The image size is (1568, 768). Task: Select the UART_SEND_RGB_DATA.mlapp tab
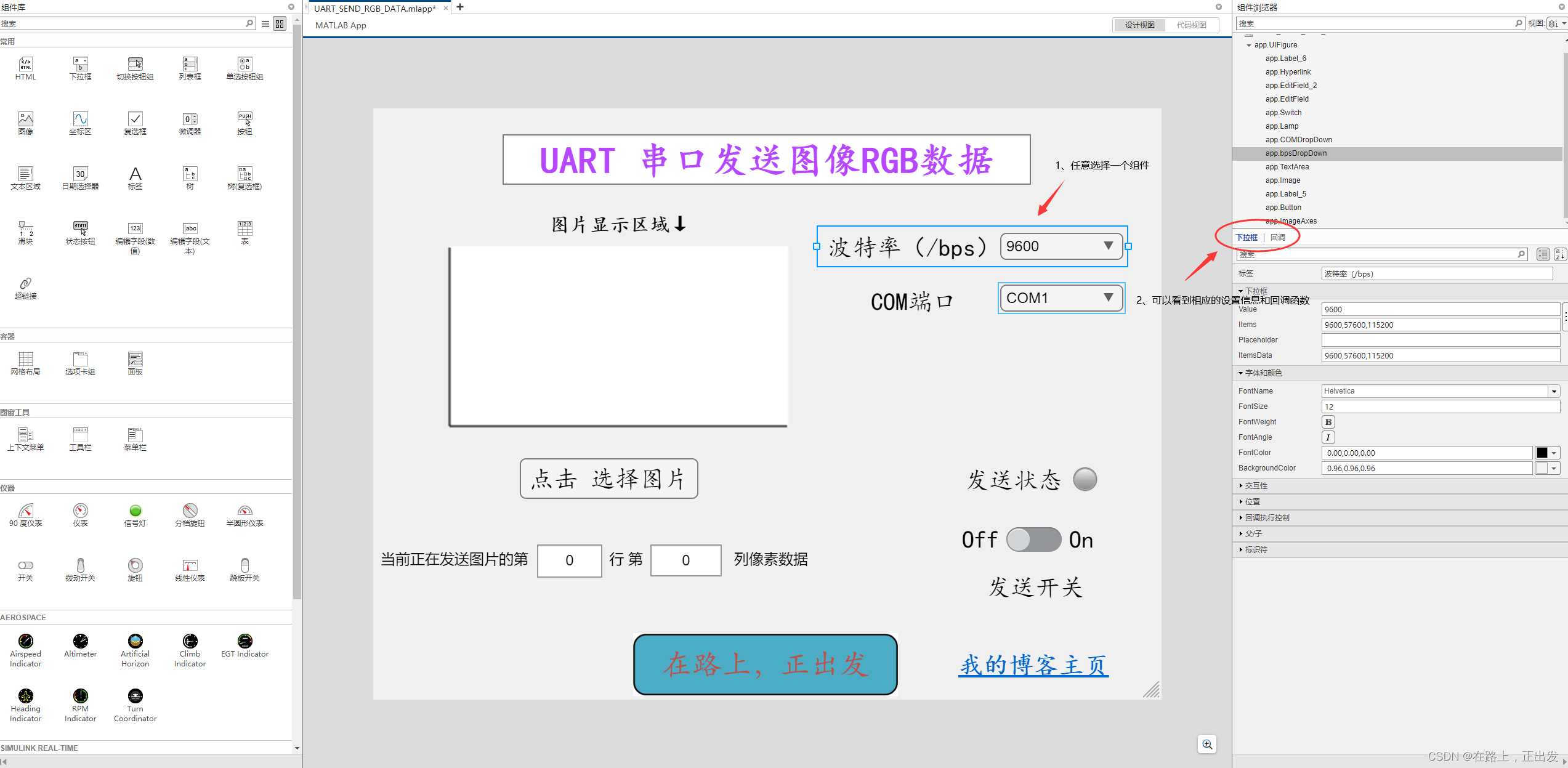click(374, 9)
